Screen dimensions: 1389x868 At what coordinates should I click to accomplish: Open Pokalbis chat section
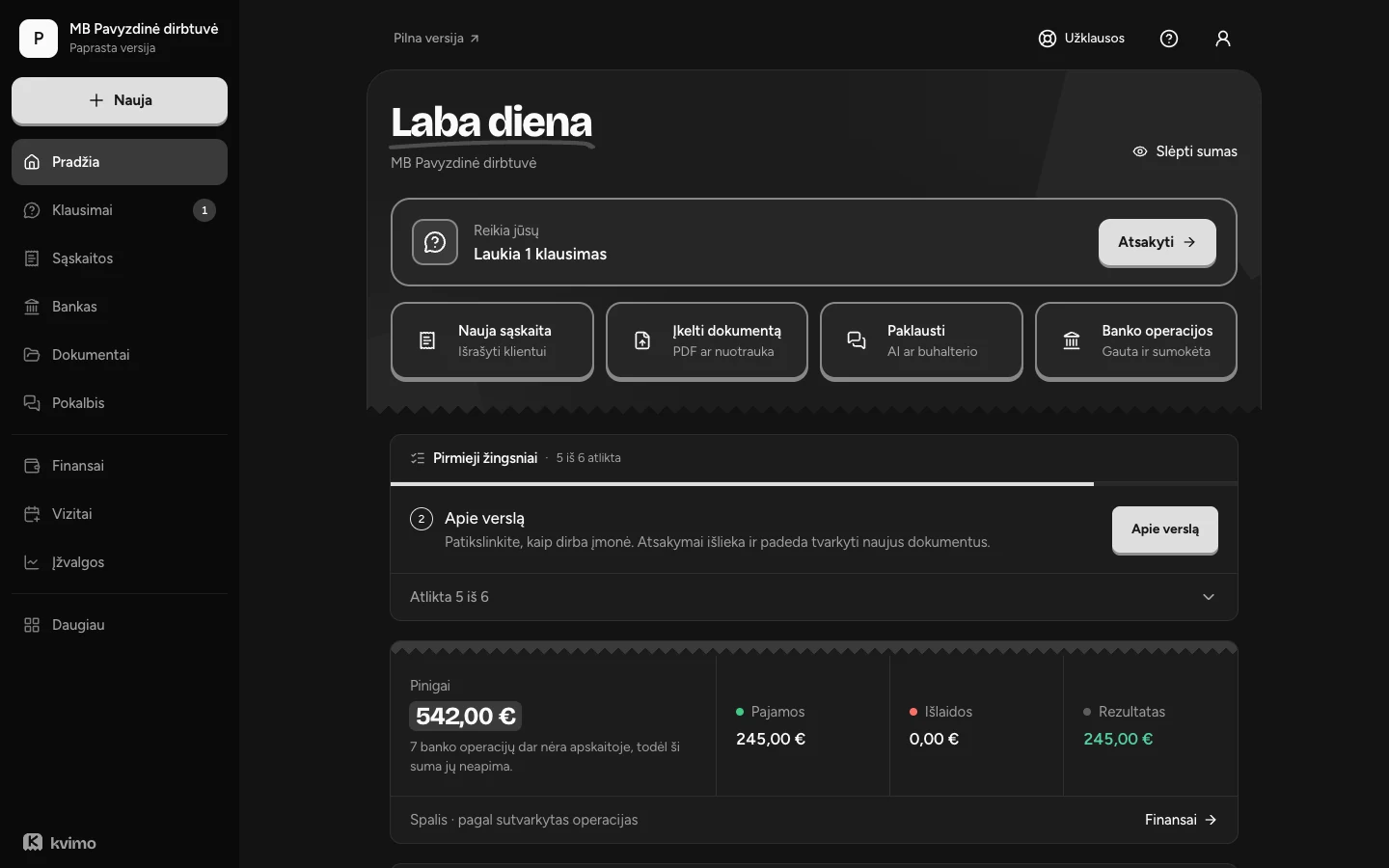[x=120, y=403]
